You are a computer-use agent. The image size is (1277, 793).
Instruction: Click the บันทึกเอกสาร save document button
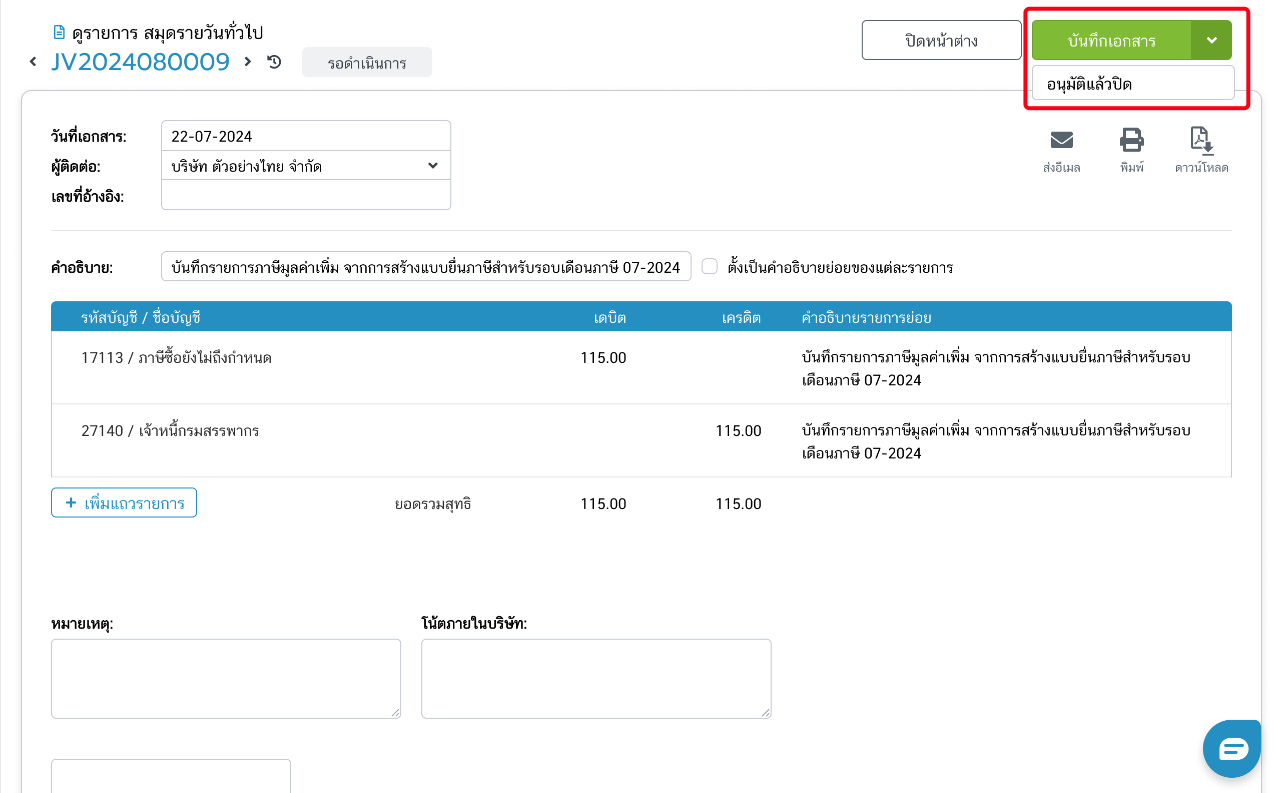coord(1111,41)
